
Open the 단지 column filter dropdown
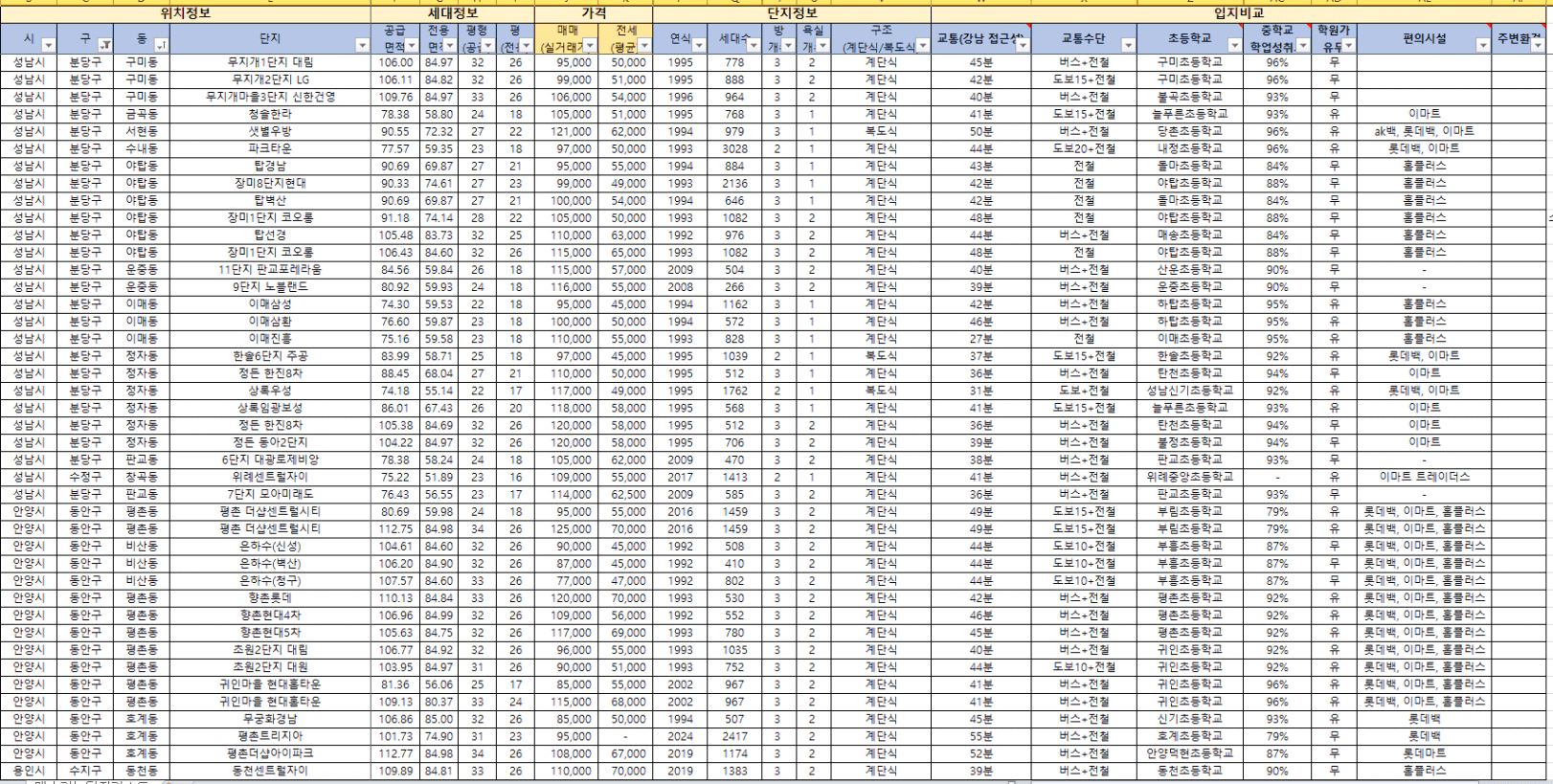coord(362,45)
